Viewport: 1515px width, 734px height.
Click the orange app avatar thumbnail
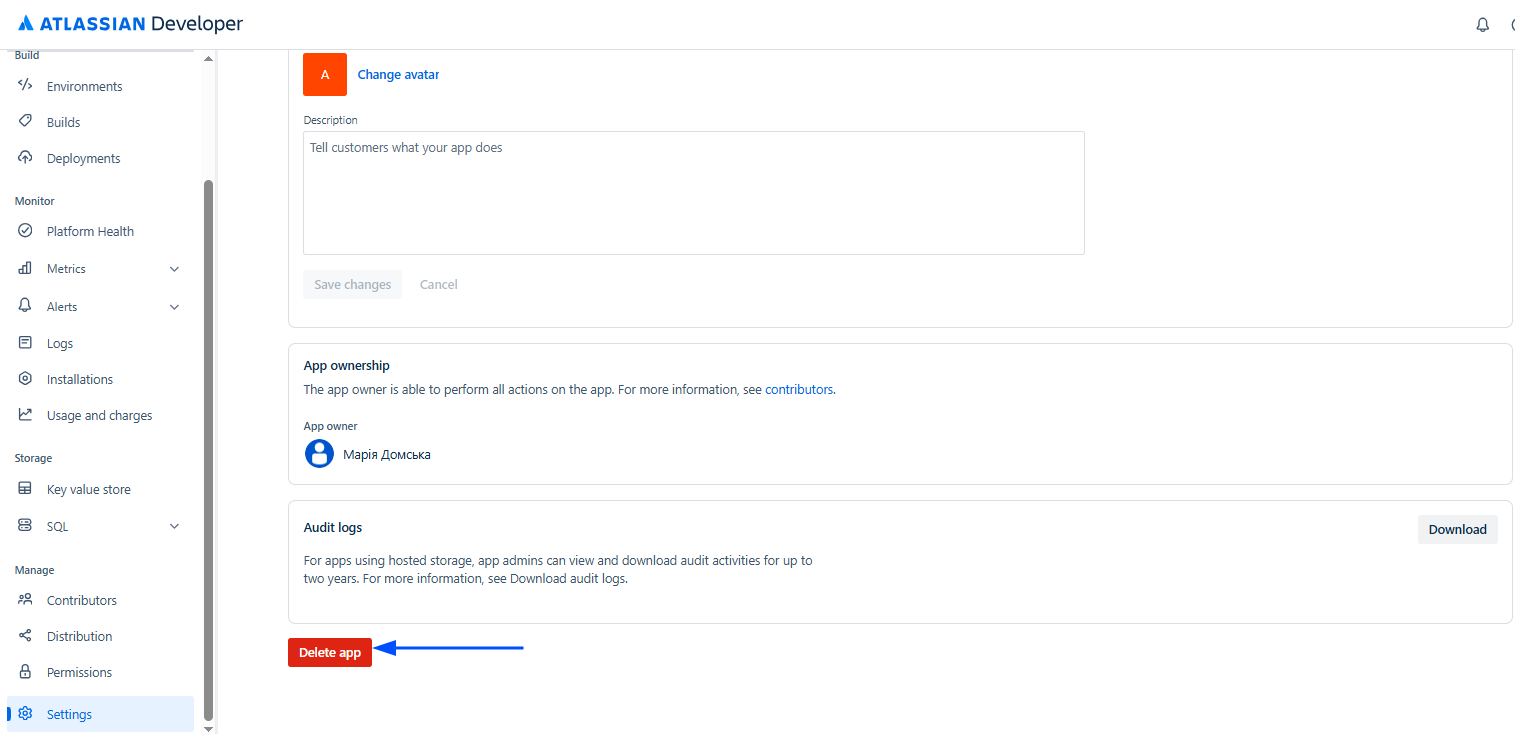325,75
